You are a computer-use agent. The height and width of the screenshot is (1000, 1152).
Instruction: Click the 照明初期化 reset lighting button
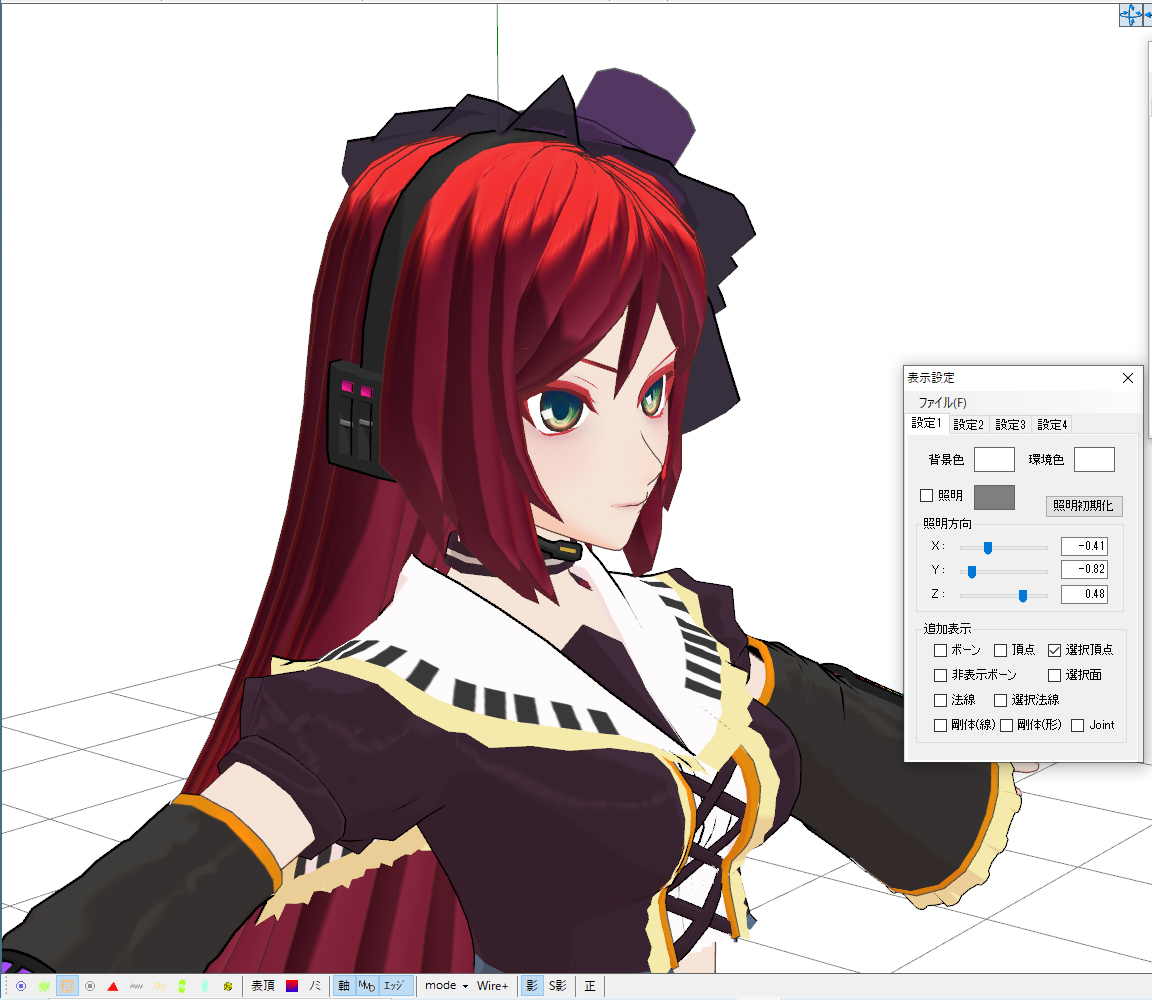click(1084, 506)
